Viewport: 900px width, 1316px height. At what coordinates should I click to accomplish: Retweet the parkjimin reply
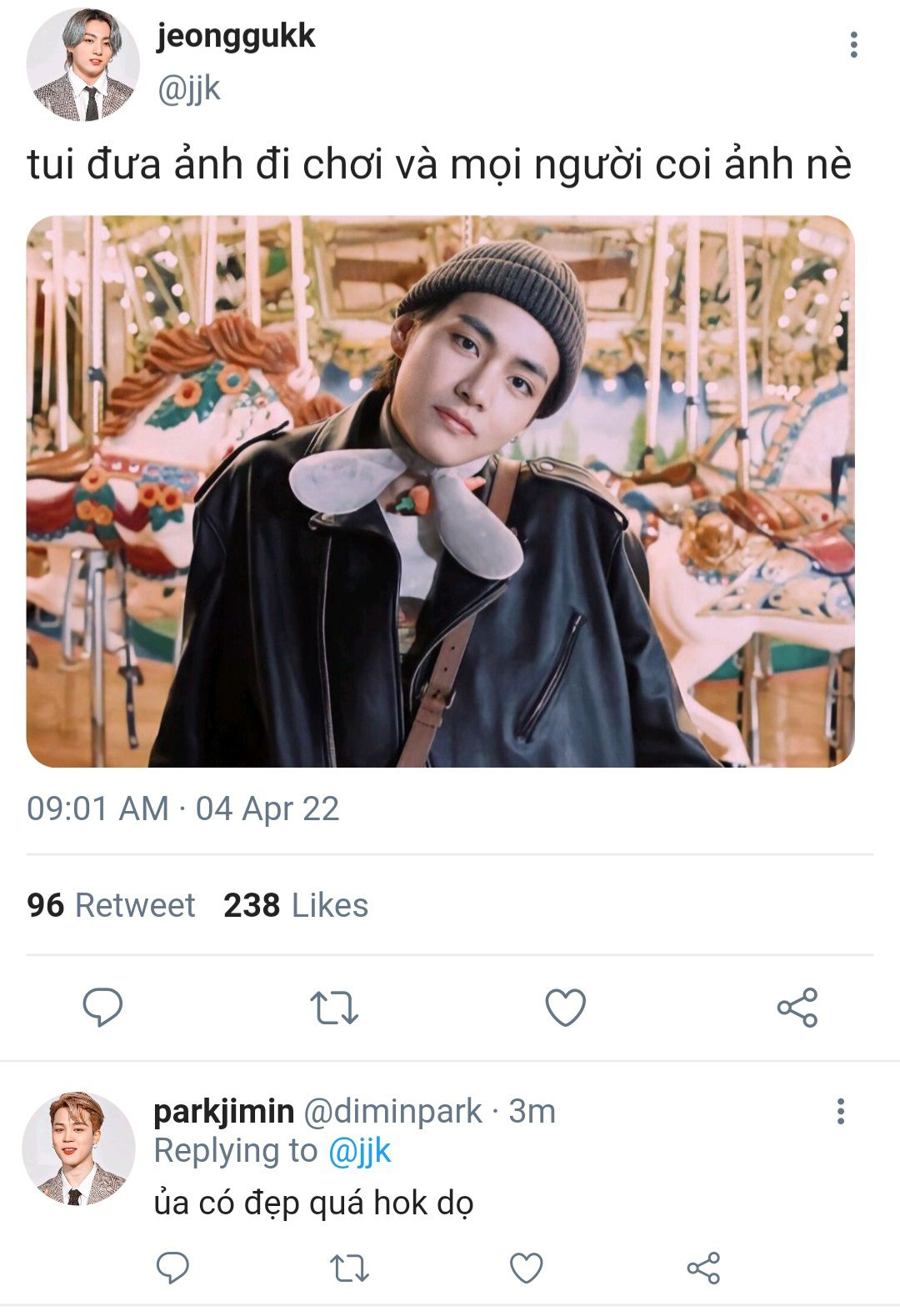click(x=349, y=1268)
